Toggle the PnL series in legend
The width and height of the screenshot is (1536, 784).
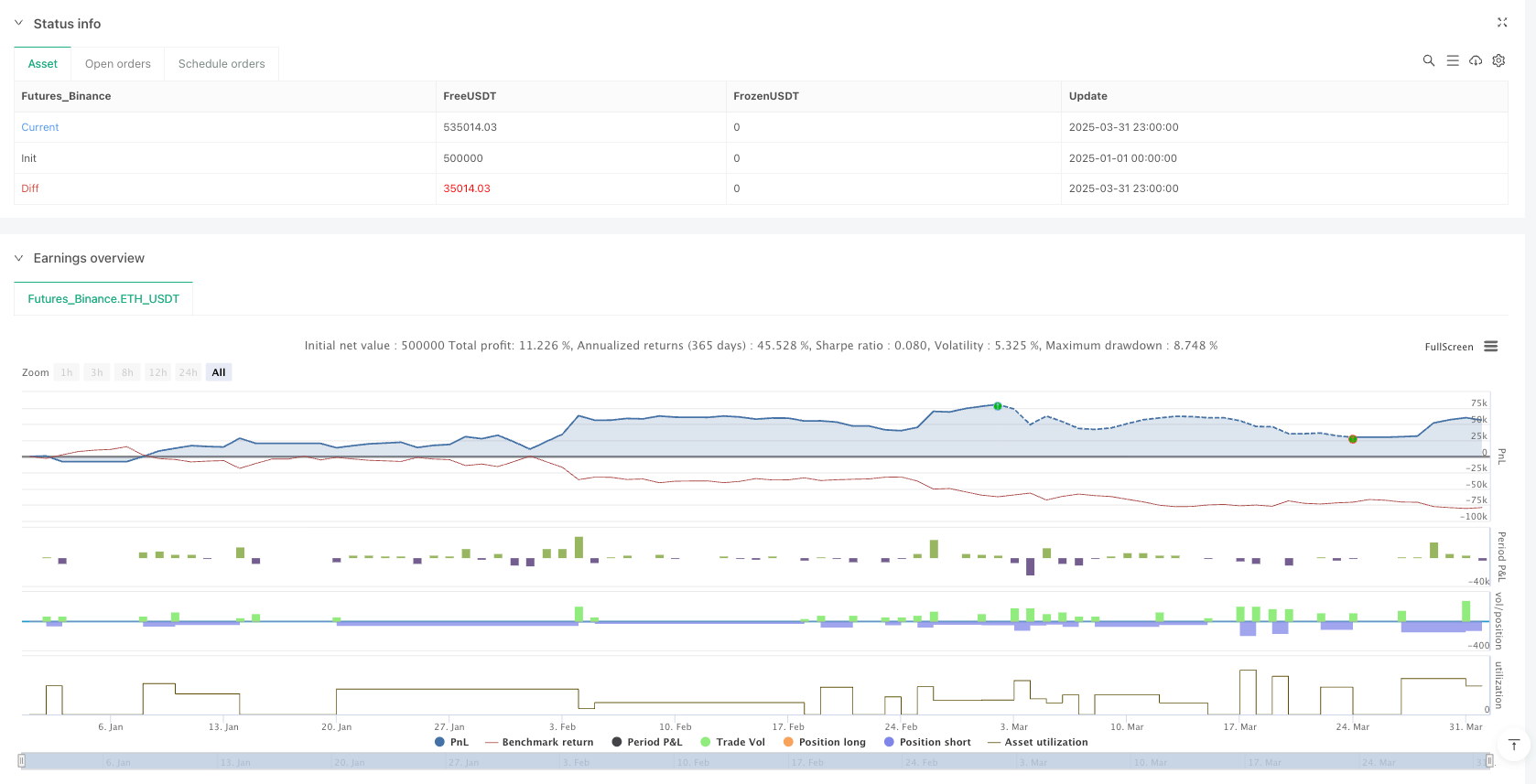tap(451, 742)
